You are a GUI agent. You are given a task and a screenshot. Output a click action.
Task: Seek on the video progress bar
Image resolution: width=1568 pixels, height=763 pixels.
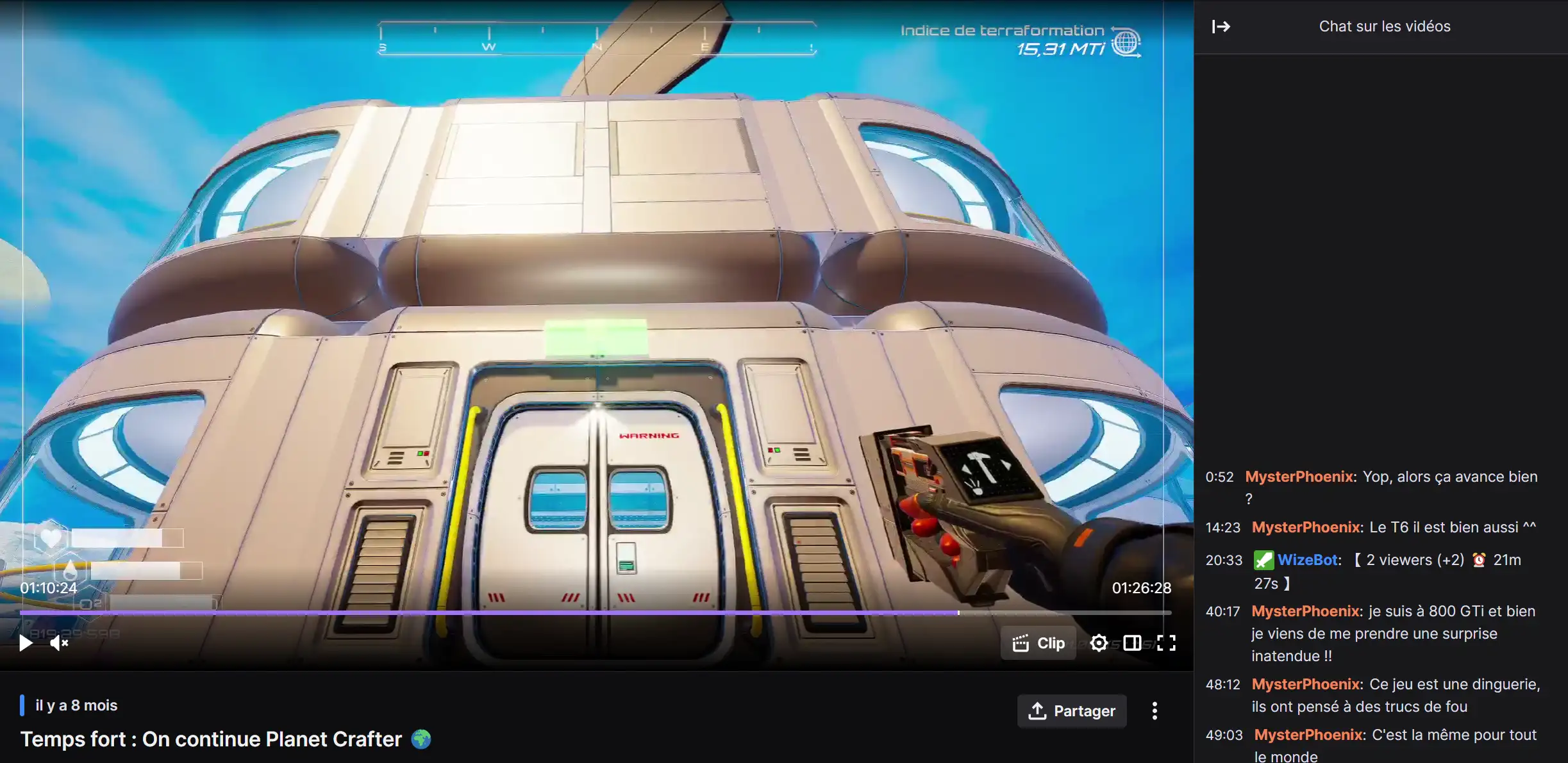pyautogui.click(x=596, y=613)
